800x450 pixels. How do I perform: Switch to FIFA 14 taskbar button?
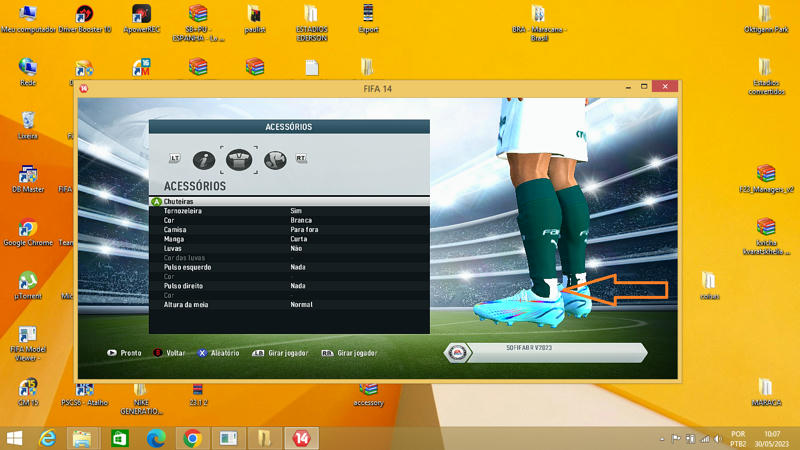point(302,438)
